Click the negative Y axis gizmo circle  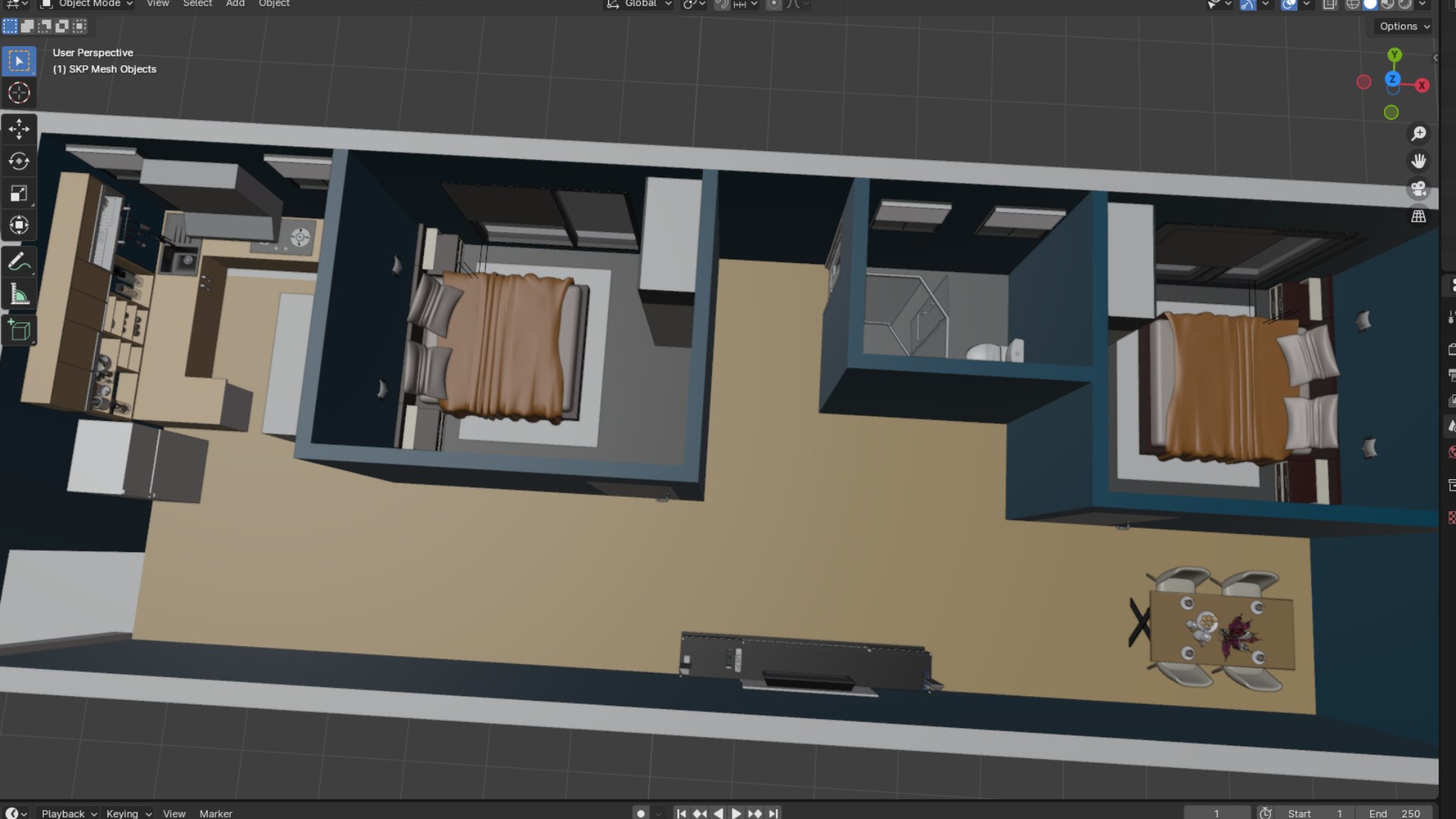click(1391, 112)
